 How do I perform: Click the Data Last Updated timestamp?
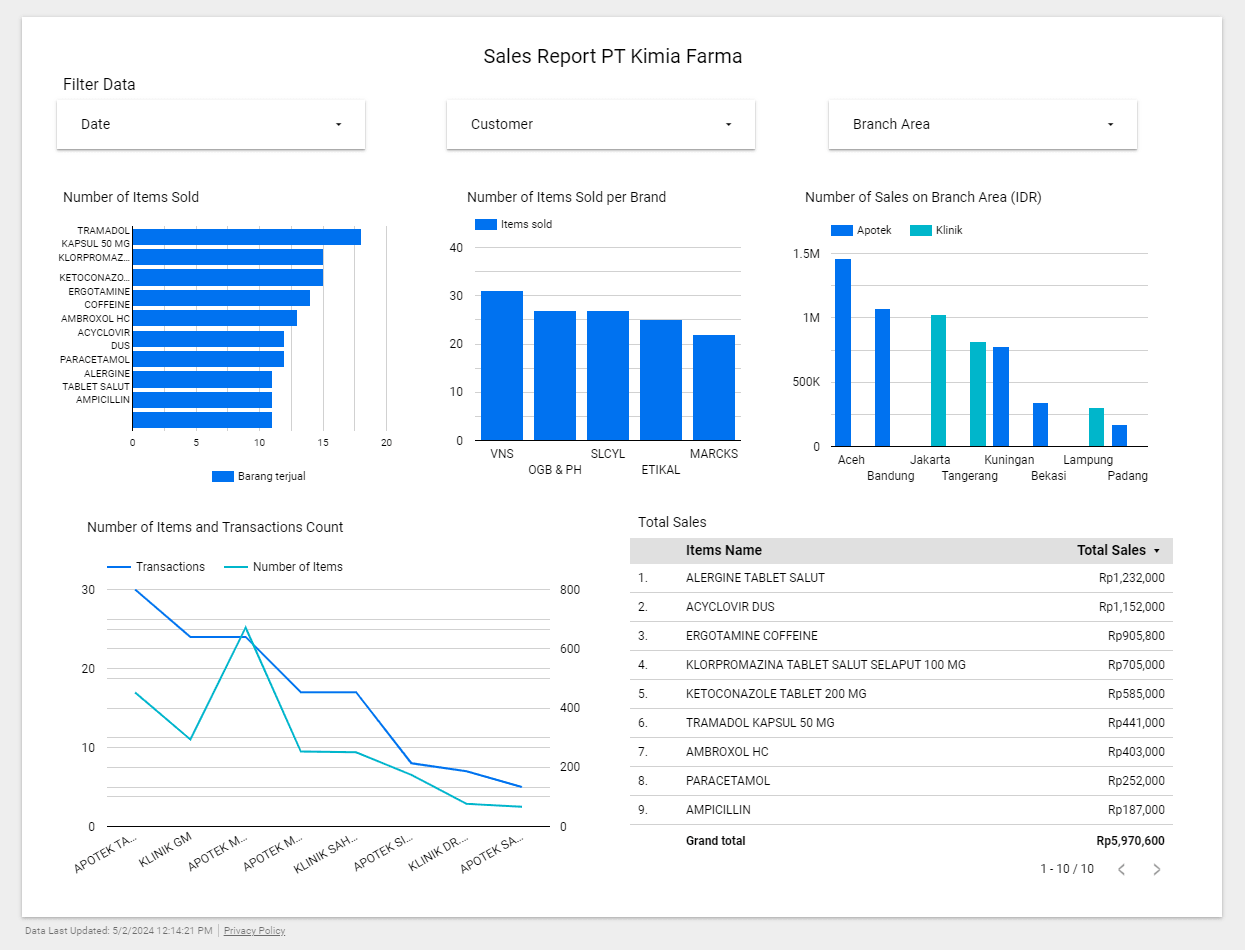pyautogui.click(x=119, y=931)
